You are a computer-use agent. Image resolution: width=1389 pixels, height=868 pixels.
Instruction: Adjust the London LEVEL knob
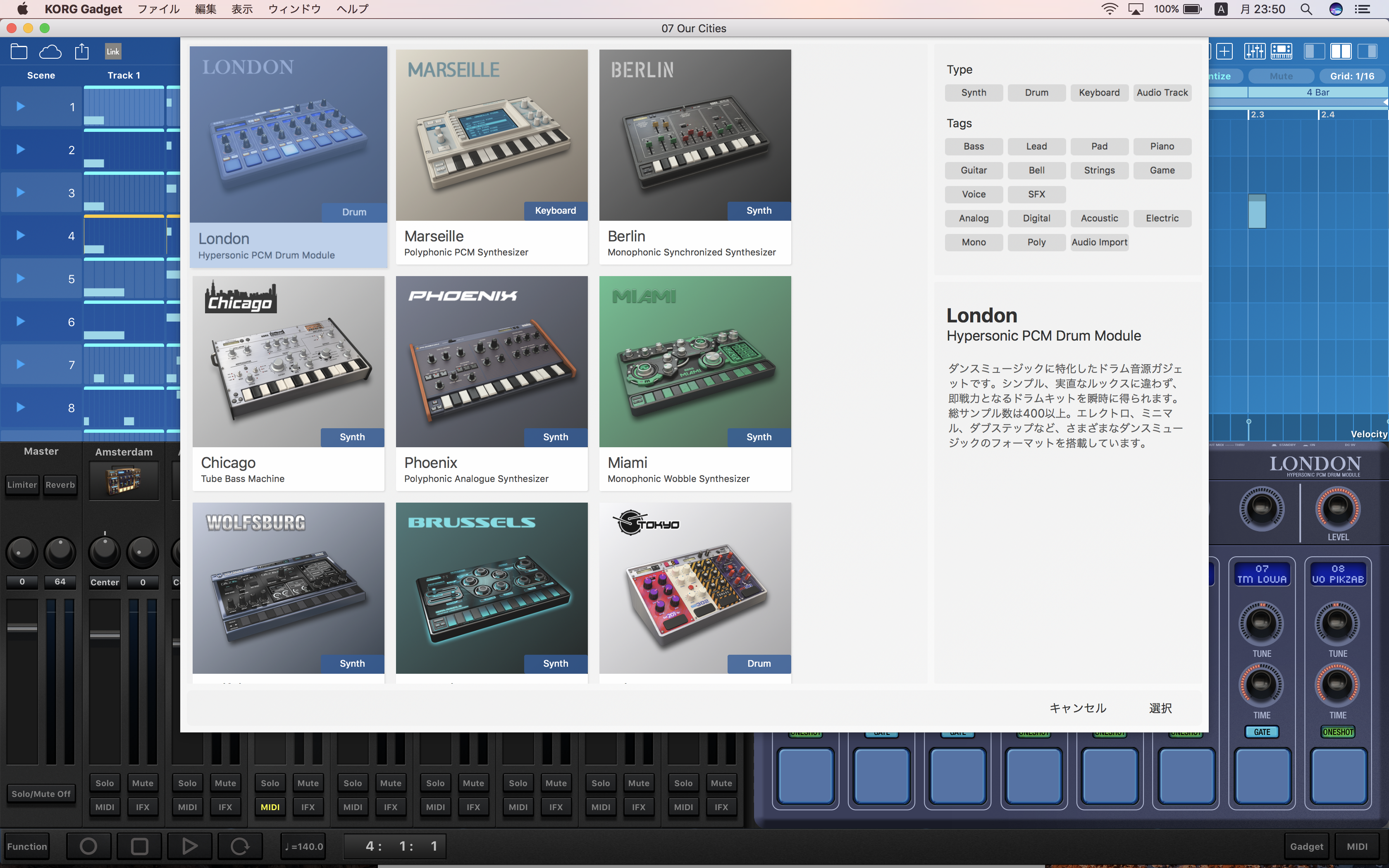pyautogui.click(x=1337, y=508)
